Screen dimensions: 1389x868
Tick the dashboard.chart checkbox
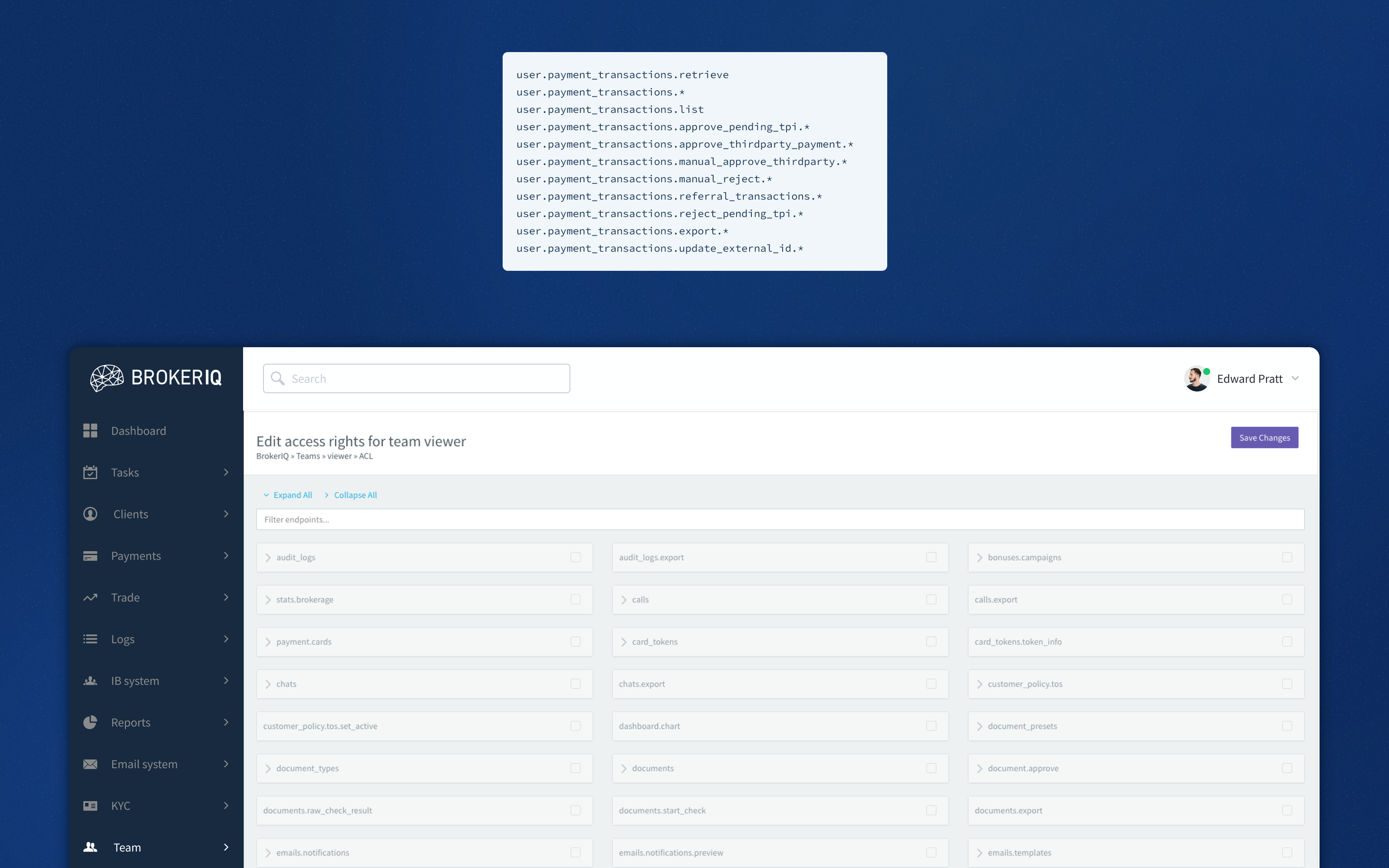coord(931,726)
